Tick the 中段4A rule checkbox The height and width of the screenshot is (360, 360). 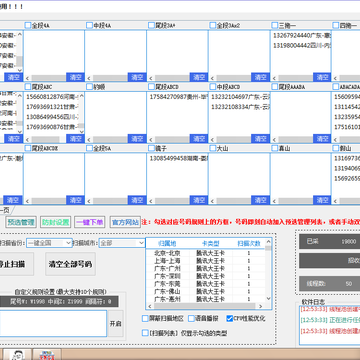click(x=89, y=25)
